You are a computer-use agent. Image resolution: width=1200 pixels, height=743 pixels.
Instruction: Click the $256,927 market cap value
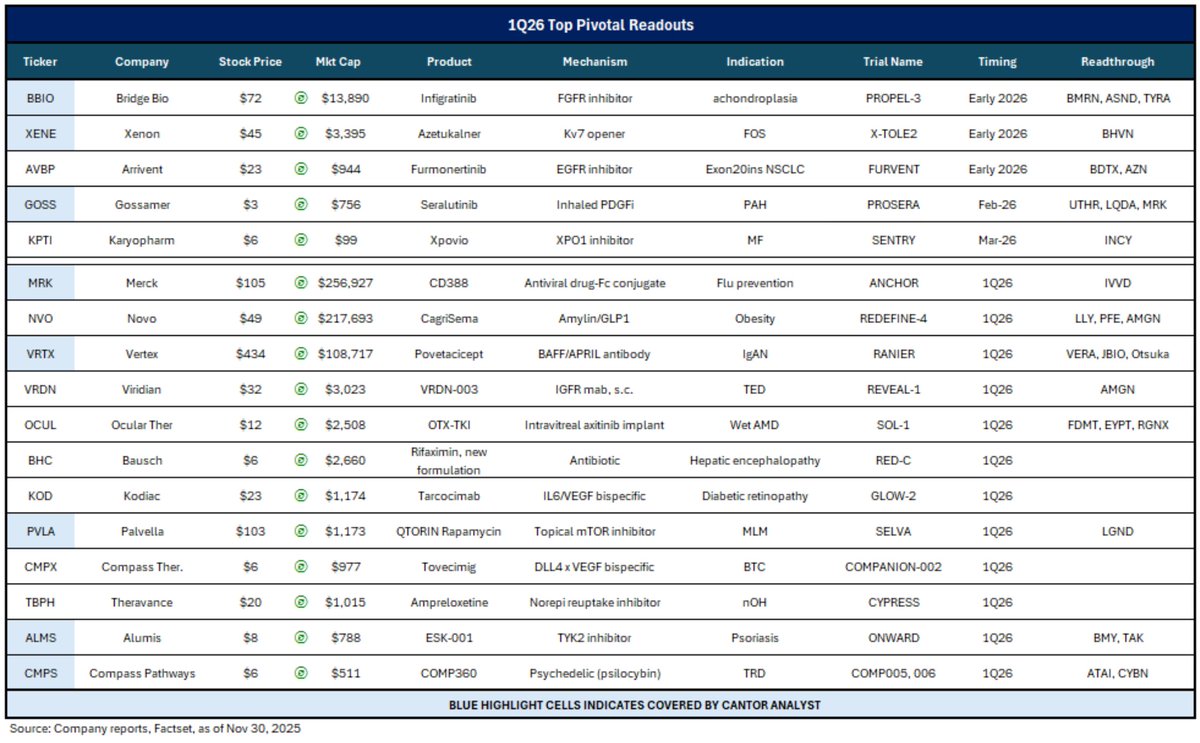coord(348,283)
